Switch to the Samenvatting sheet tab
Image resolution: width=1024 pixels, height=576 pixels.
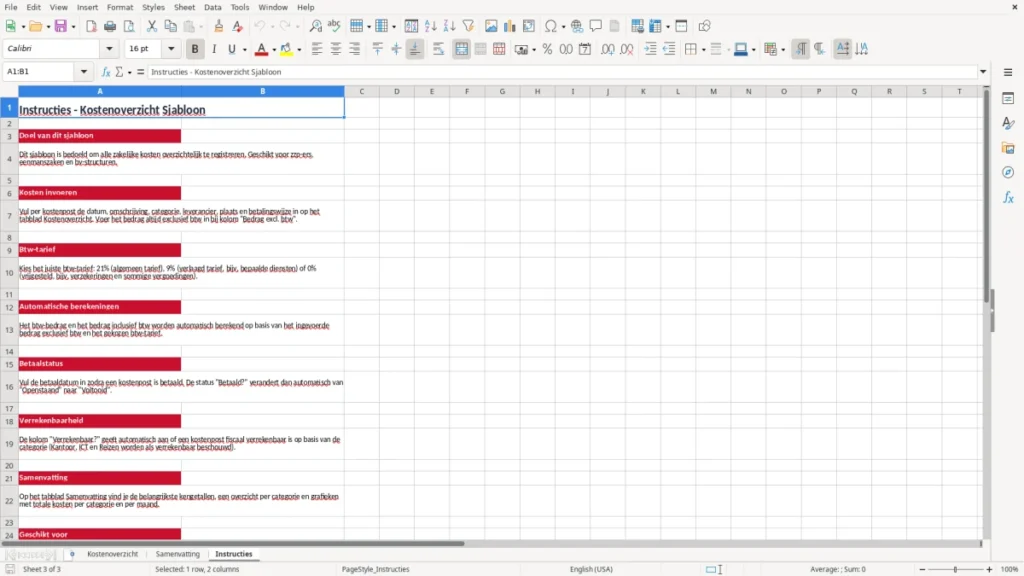pyautogui.click(x=178, y=554)
